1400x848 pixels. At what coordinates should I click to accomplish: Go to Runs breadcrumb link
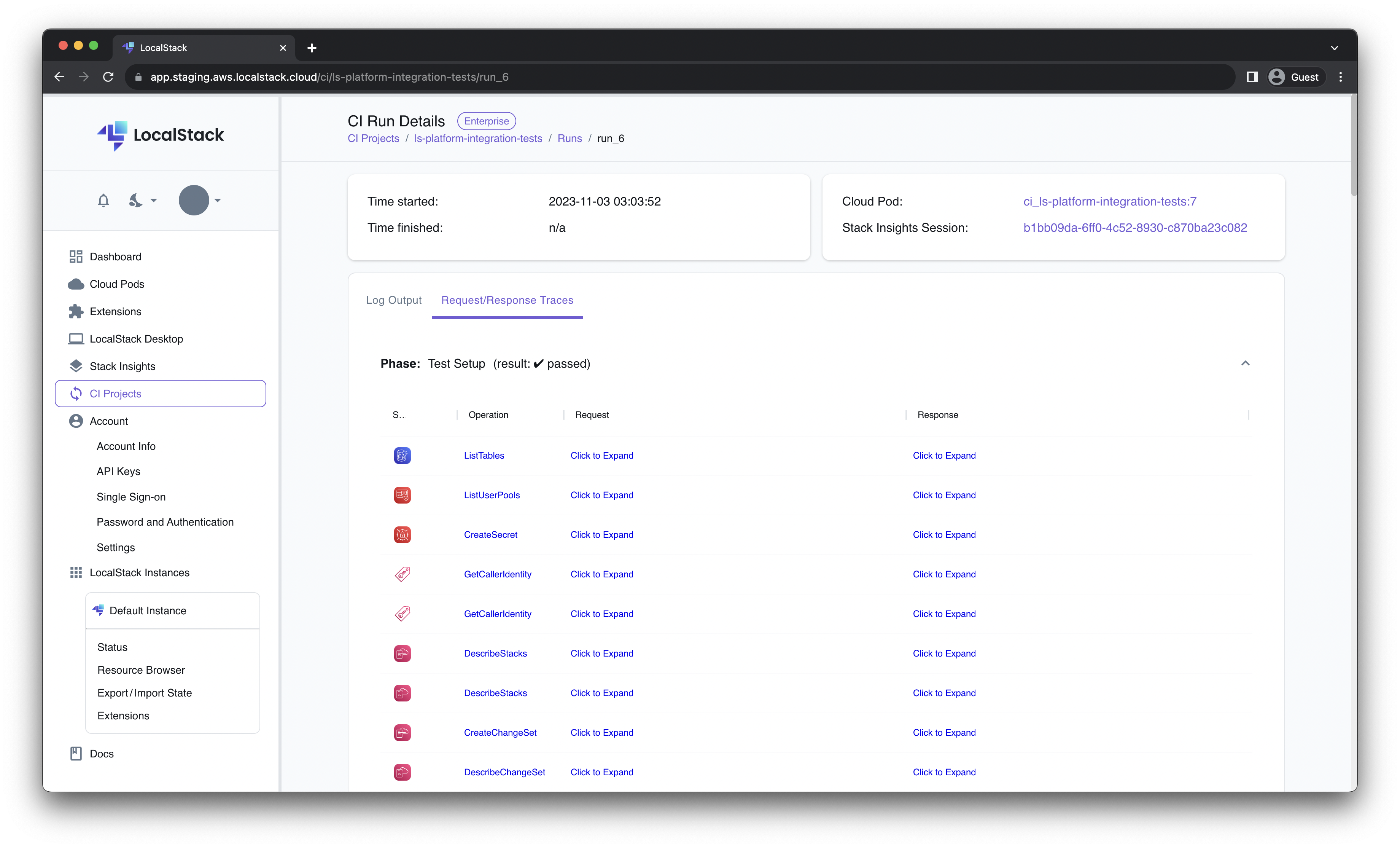[x=569, y=138]
